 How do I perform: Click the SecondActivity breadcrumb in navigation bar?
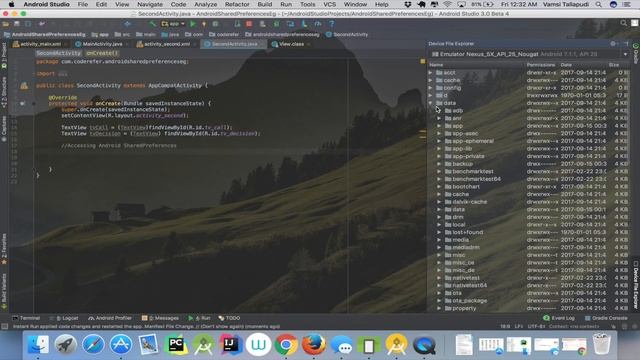347,35
